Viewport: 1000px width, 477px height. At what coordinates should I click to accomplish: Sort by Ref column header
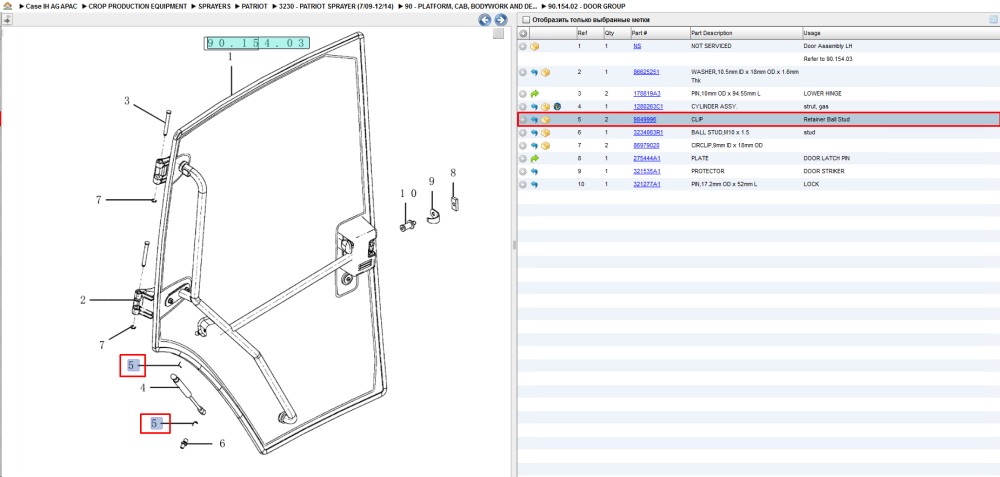[x=583, y=33]
